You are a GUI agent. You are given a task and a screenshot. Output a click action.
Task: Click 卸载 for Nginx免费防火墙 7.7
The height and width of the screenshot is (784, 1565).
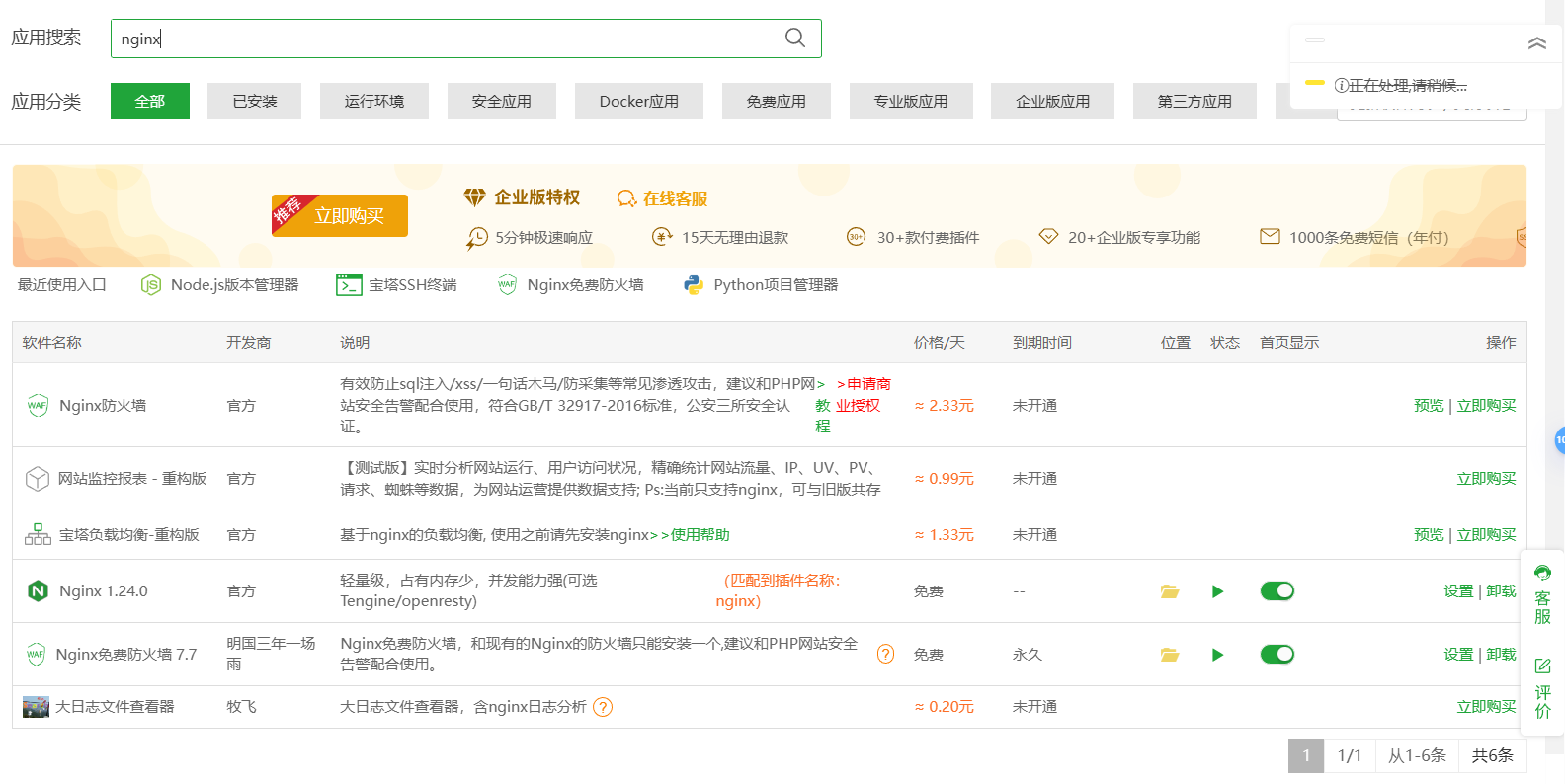1501,655
